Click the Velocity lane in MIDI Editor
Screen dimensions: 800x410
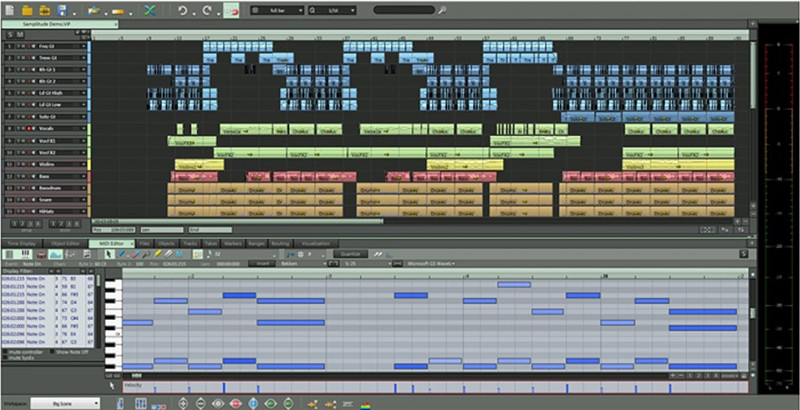tap(435, 387)
